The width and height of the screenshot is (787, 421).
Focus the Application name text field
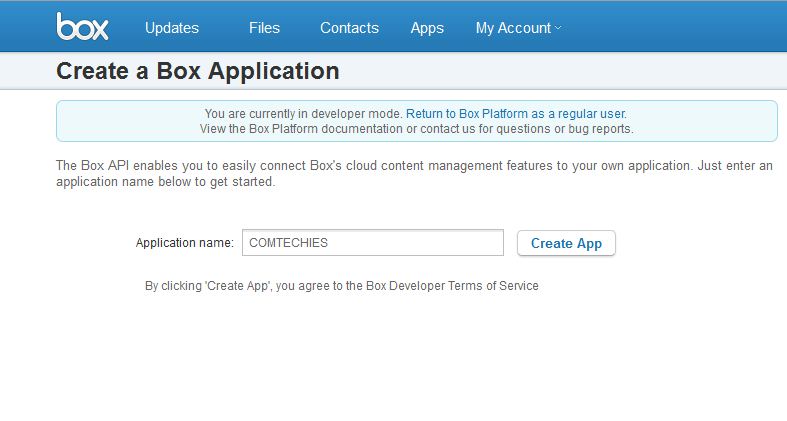click(372, 243)
